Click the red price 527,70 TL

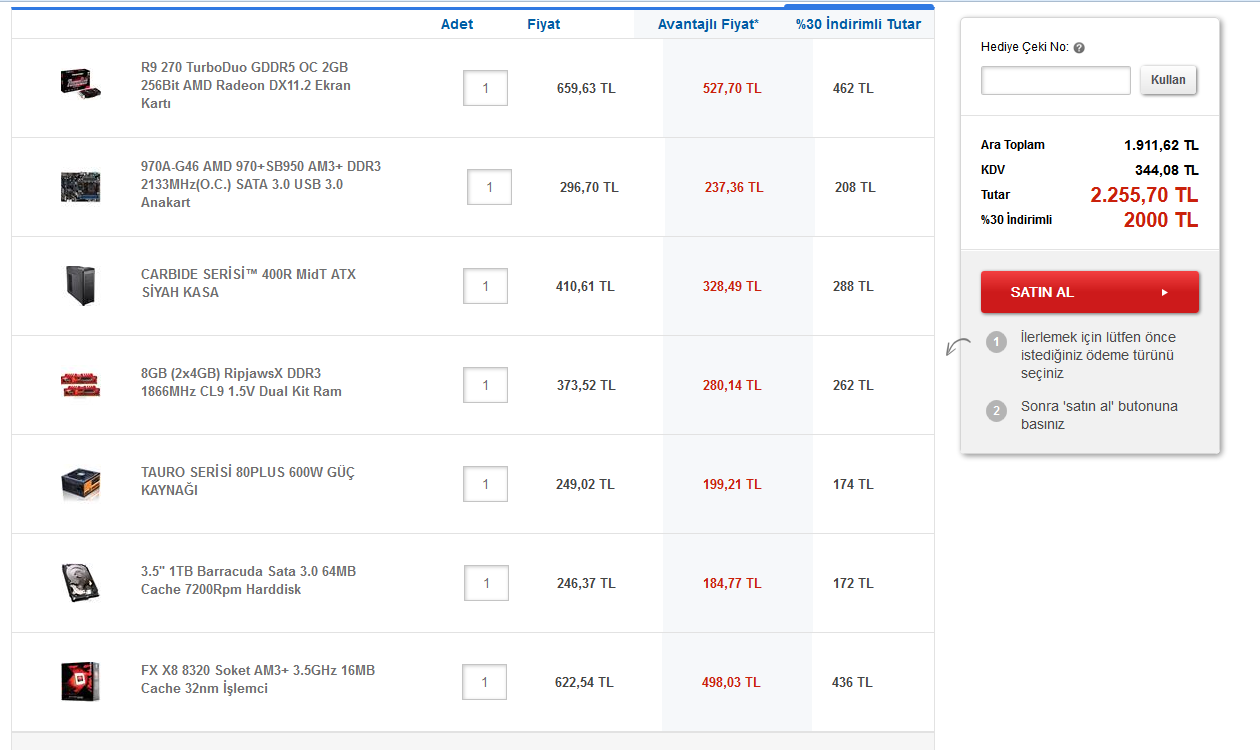tap(732, 88)
